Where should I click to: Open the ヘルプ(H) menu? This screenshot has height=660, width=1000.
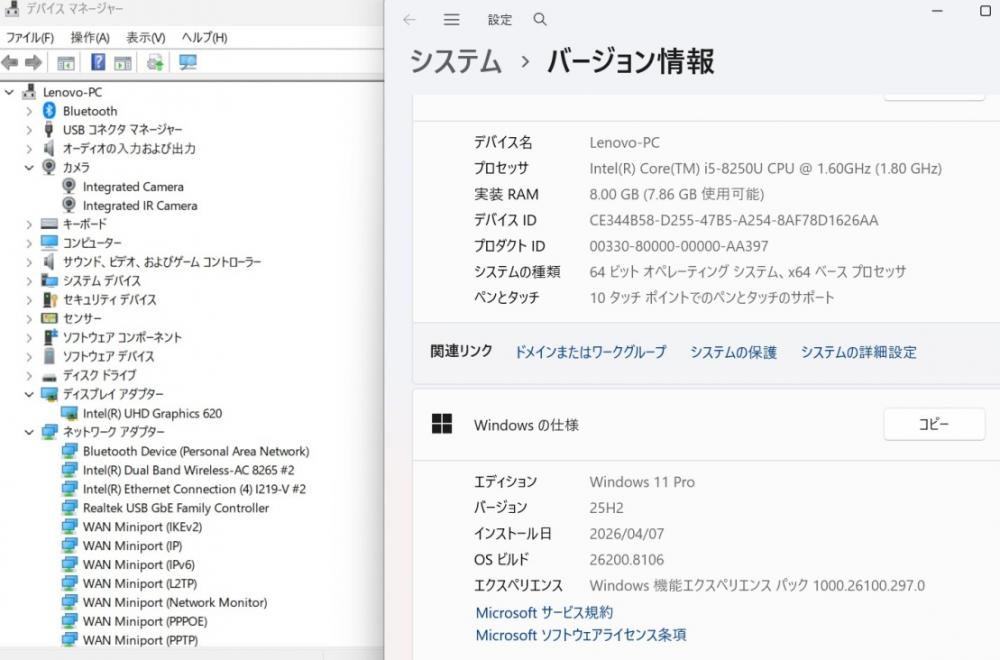pyautogui.click(x=204, y=38)
